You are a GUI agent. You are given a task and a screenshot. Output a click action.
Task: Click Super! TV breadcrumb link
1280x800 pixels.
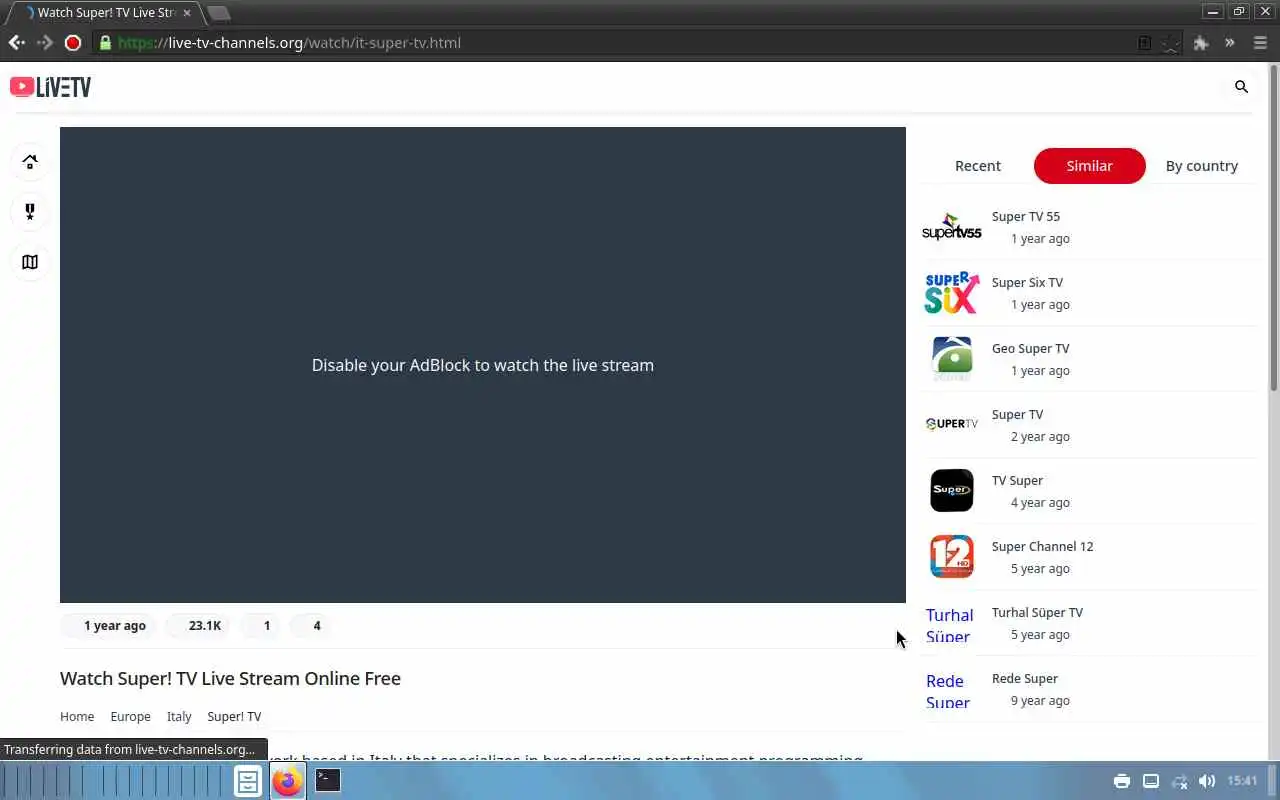(x=234, y=716)
